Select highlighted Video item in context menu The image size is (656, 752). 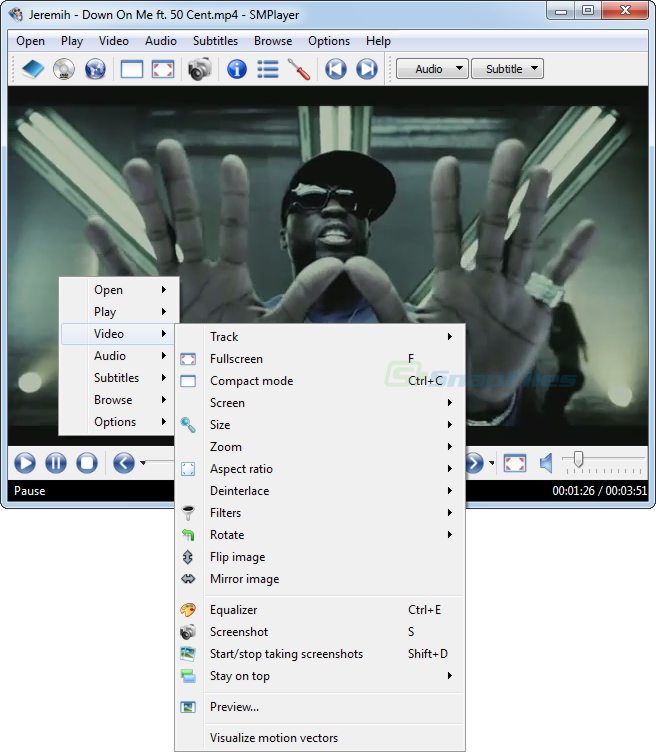pos(118,334)
